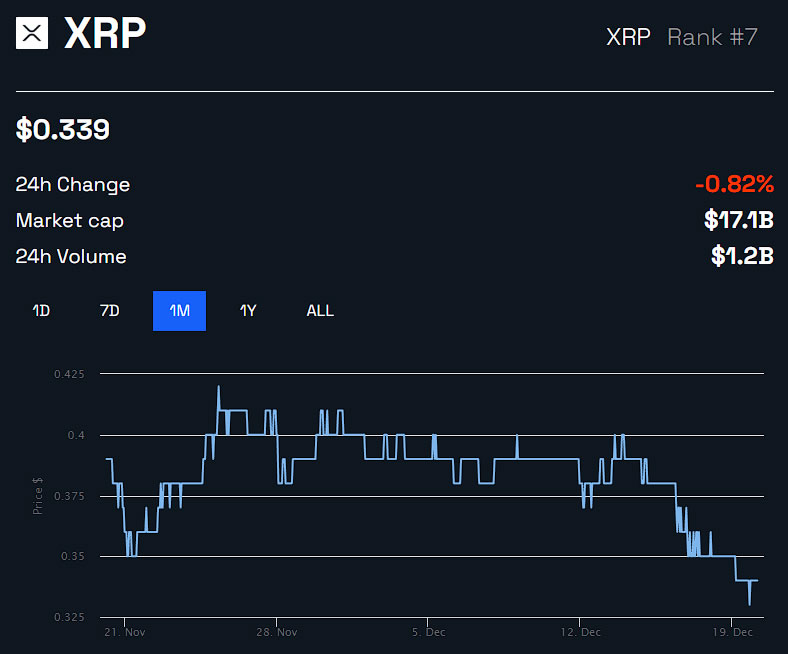
Task: Click the Market cap label
Action: tap(70, 221)
